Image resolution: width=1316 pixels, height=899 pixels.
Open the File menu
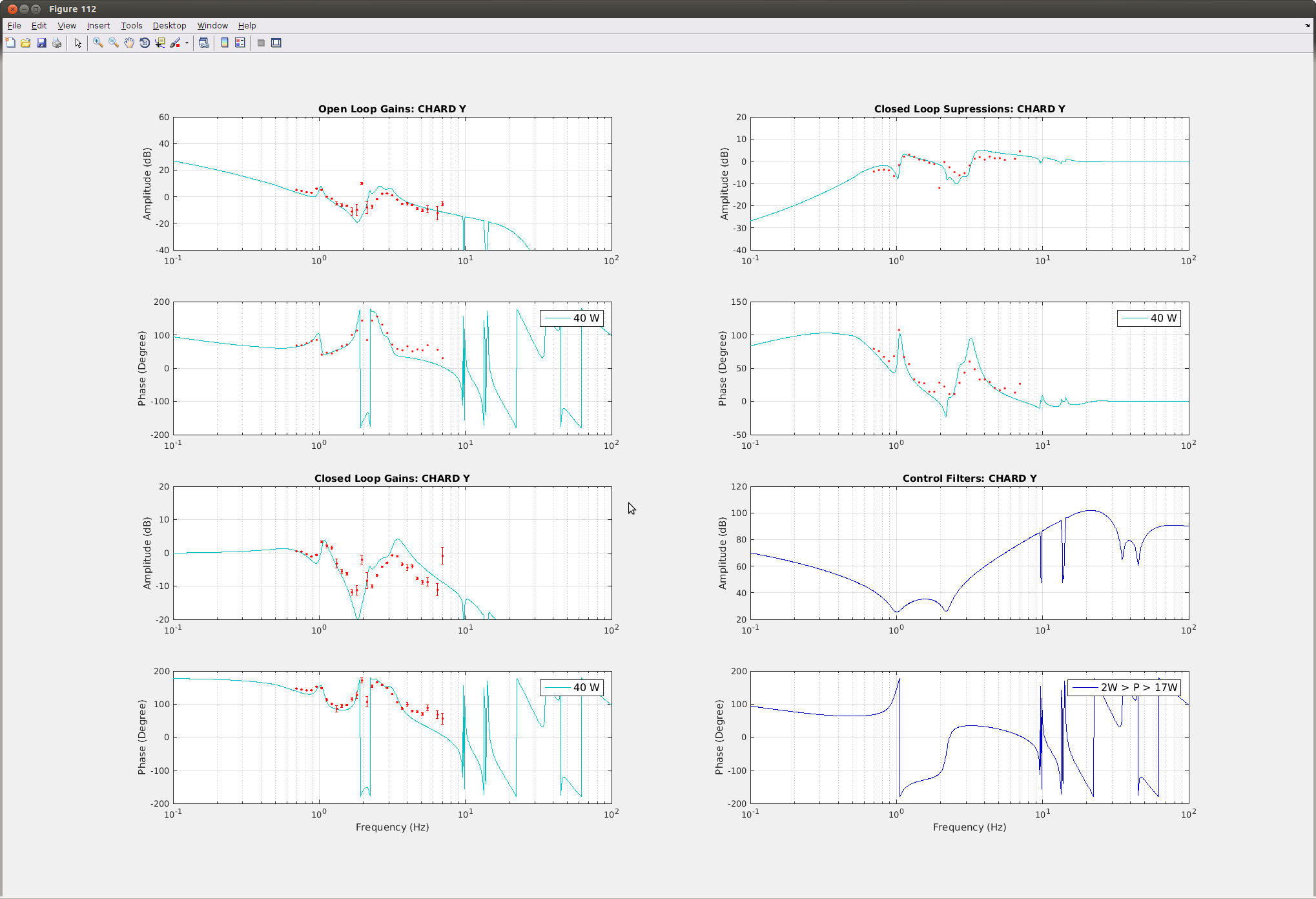[14, 26]
